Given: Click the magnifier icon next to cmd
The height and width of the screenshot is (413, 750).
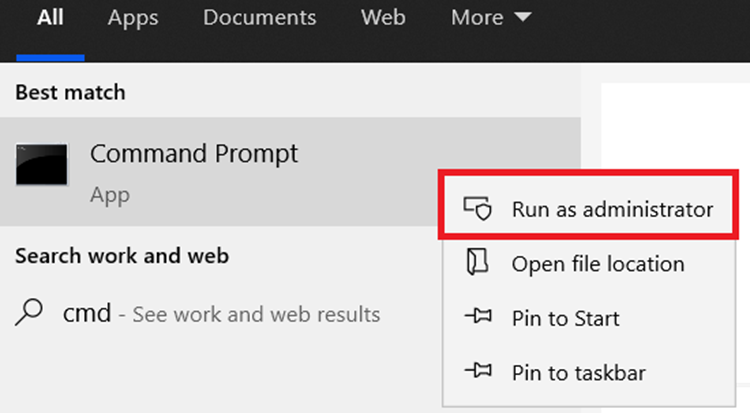Looking at the screenshot, I should point(30,314).
